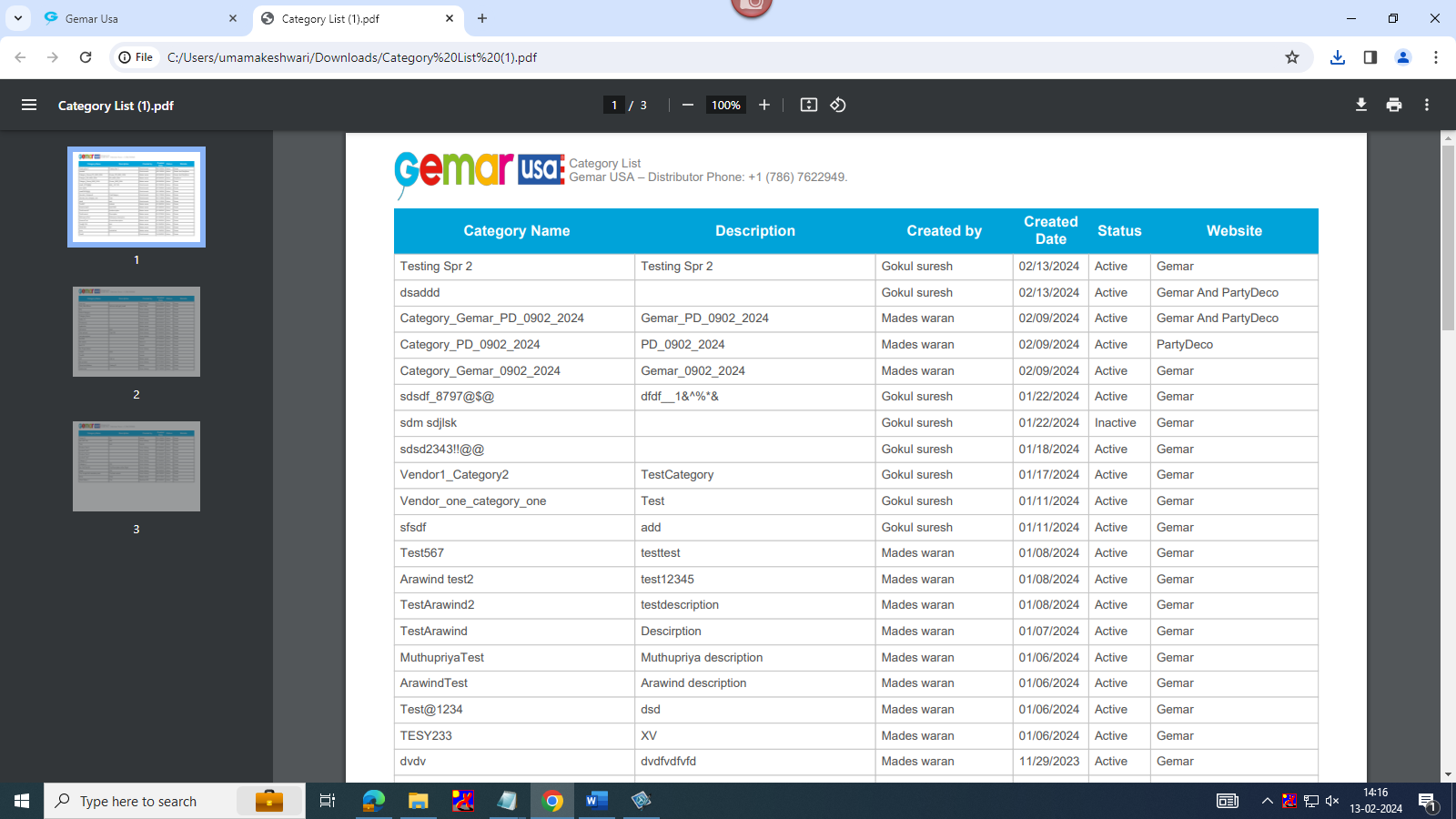Close the Category List (1).pdf tab

coord(450,18)
